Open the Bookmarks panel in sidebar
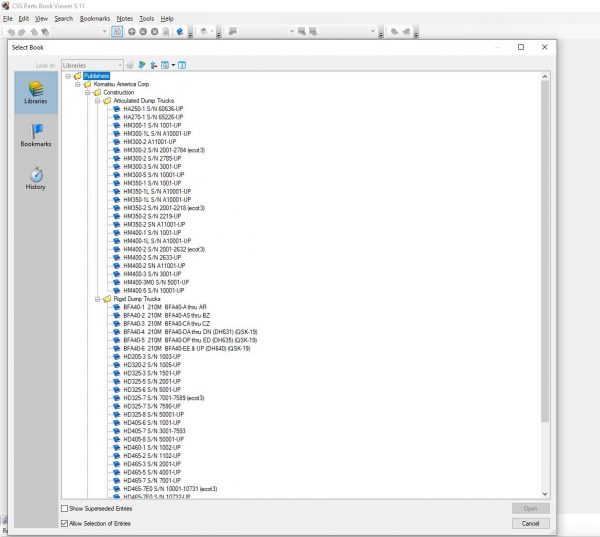The image size is (600, 537). (36, 135)
